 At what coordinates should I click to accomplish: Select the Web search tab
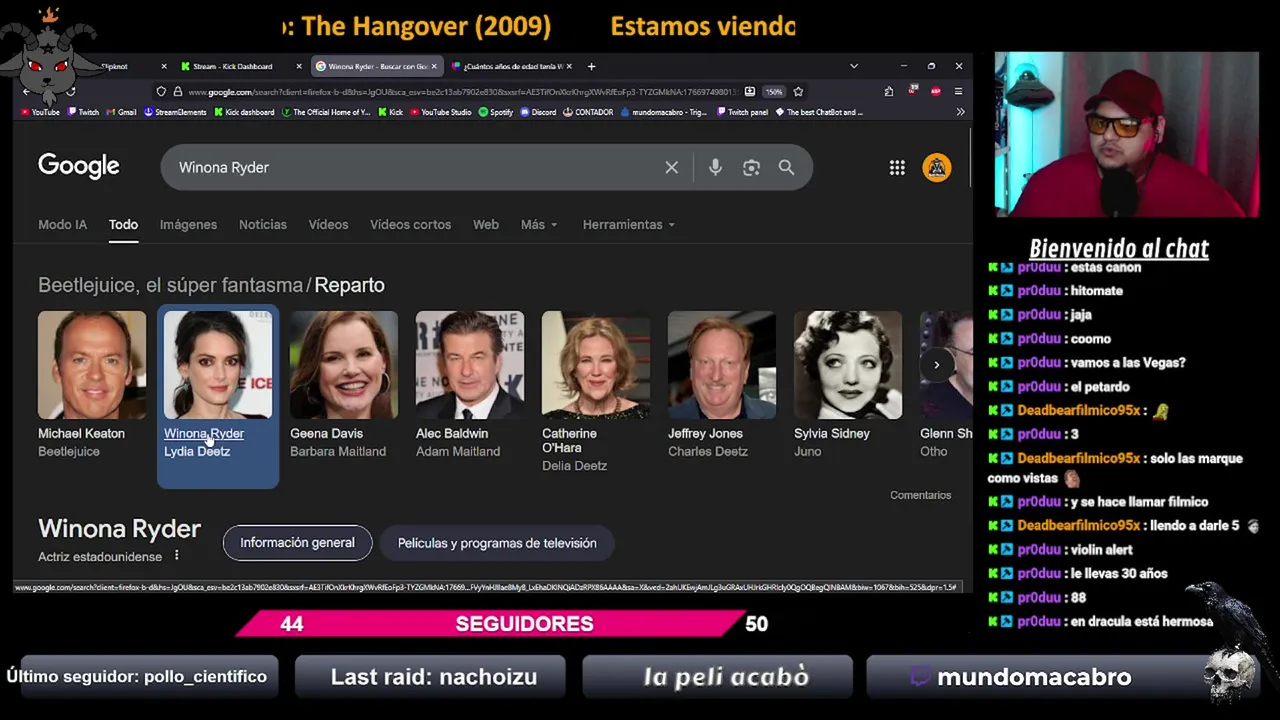(486, 224)
